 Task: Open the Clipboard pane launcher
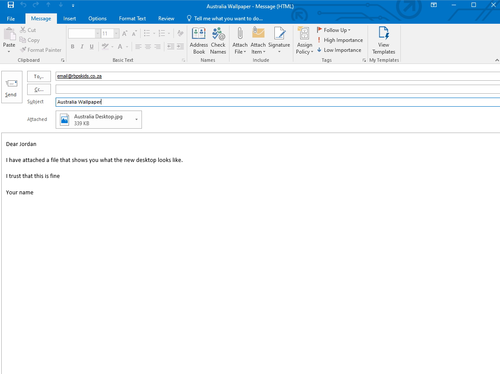[62, 60]
